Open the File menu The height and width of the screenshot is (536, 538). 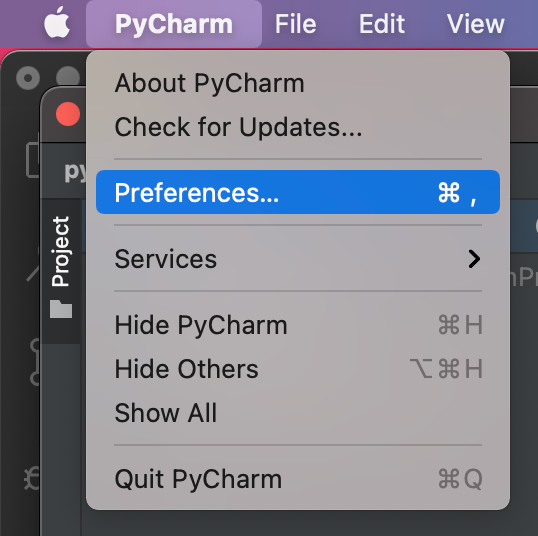tap(295, 24)
